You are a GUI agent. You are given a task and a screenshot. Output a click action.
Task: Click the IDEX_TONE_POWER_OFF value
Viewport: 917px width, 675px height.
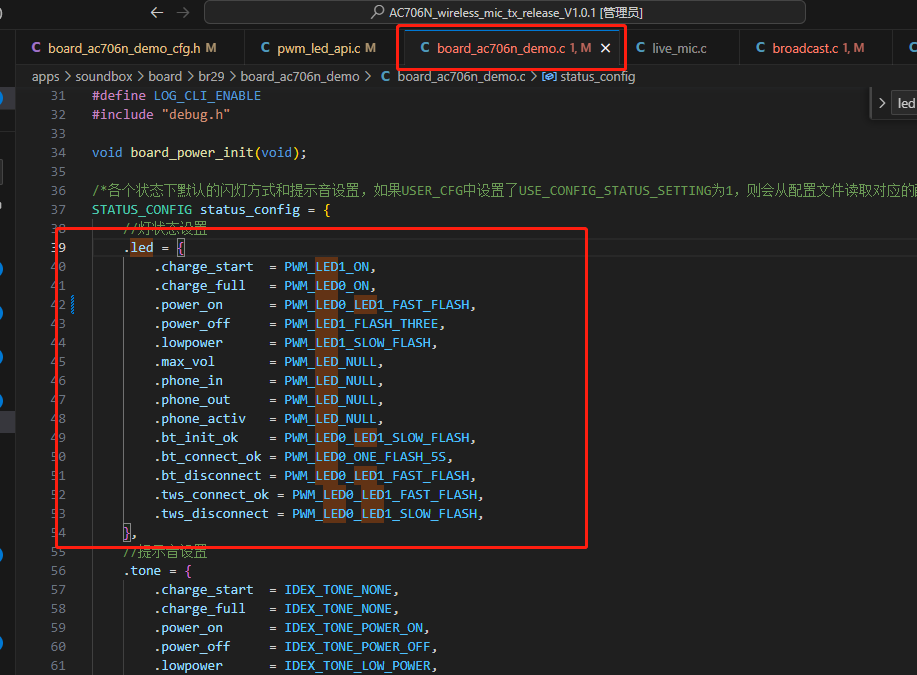coord(357,647)
